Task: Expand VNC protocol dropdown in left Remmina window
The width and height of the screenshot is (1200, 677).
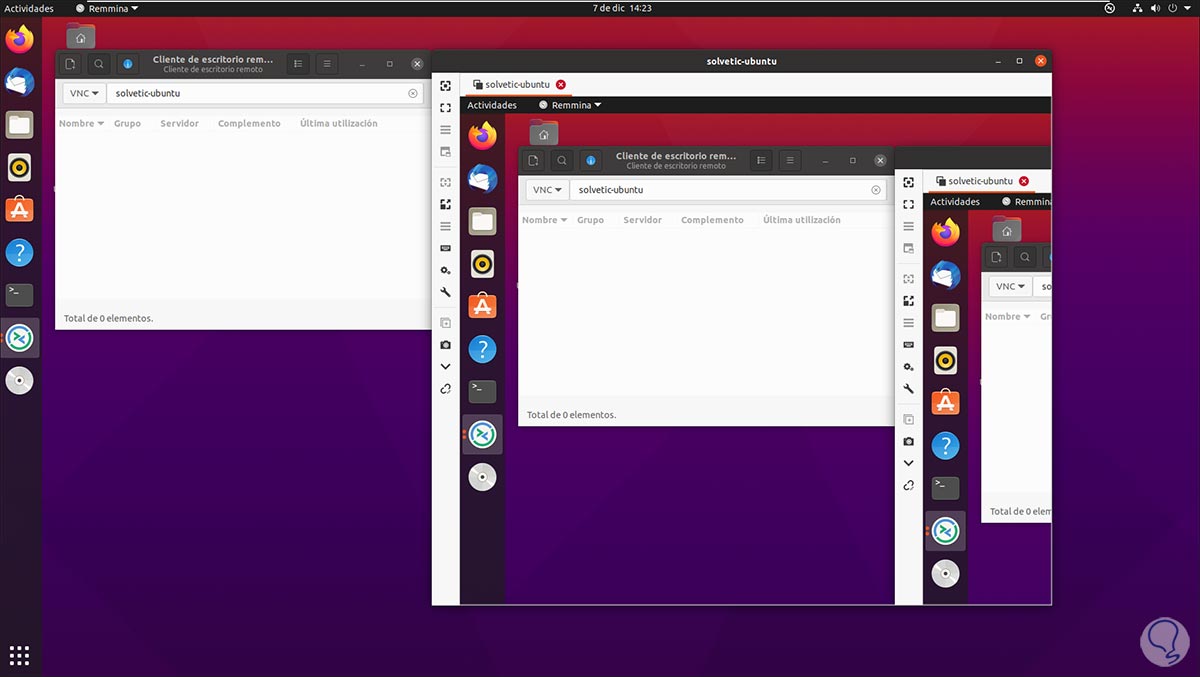Action: pyautogui.click(x=84, y=93)
